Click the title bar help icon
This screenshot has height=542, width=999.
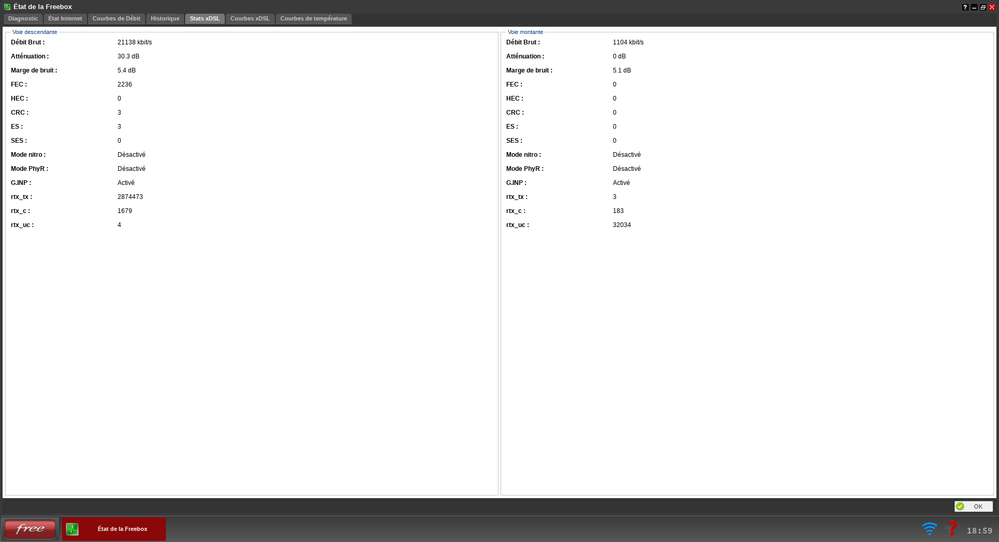click(x=965, y=7)
